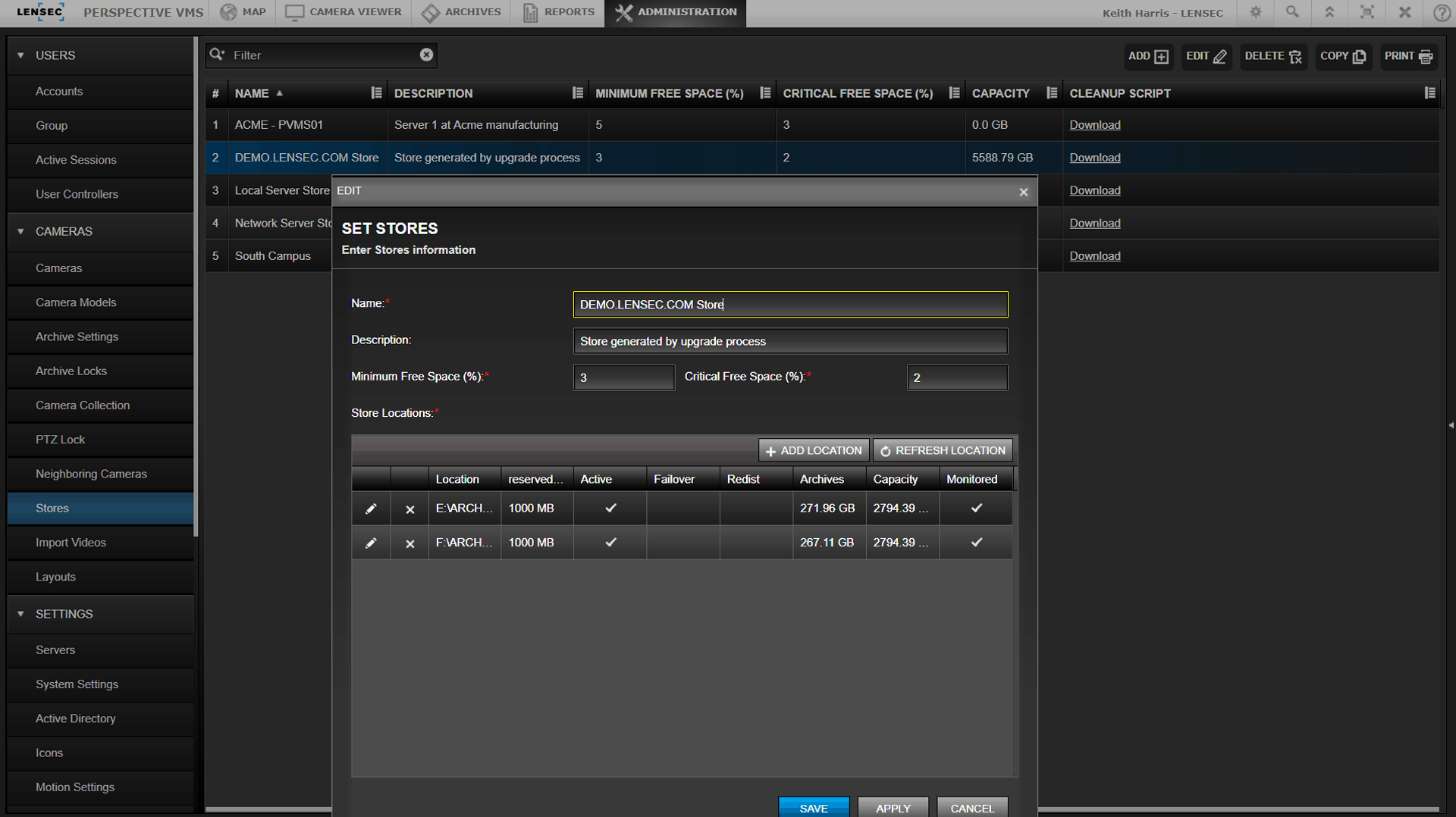This screenshot has width=1456, height=817.
Task: Click the PRINT toolbar button
Action: (1408, 56)
